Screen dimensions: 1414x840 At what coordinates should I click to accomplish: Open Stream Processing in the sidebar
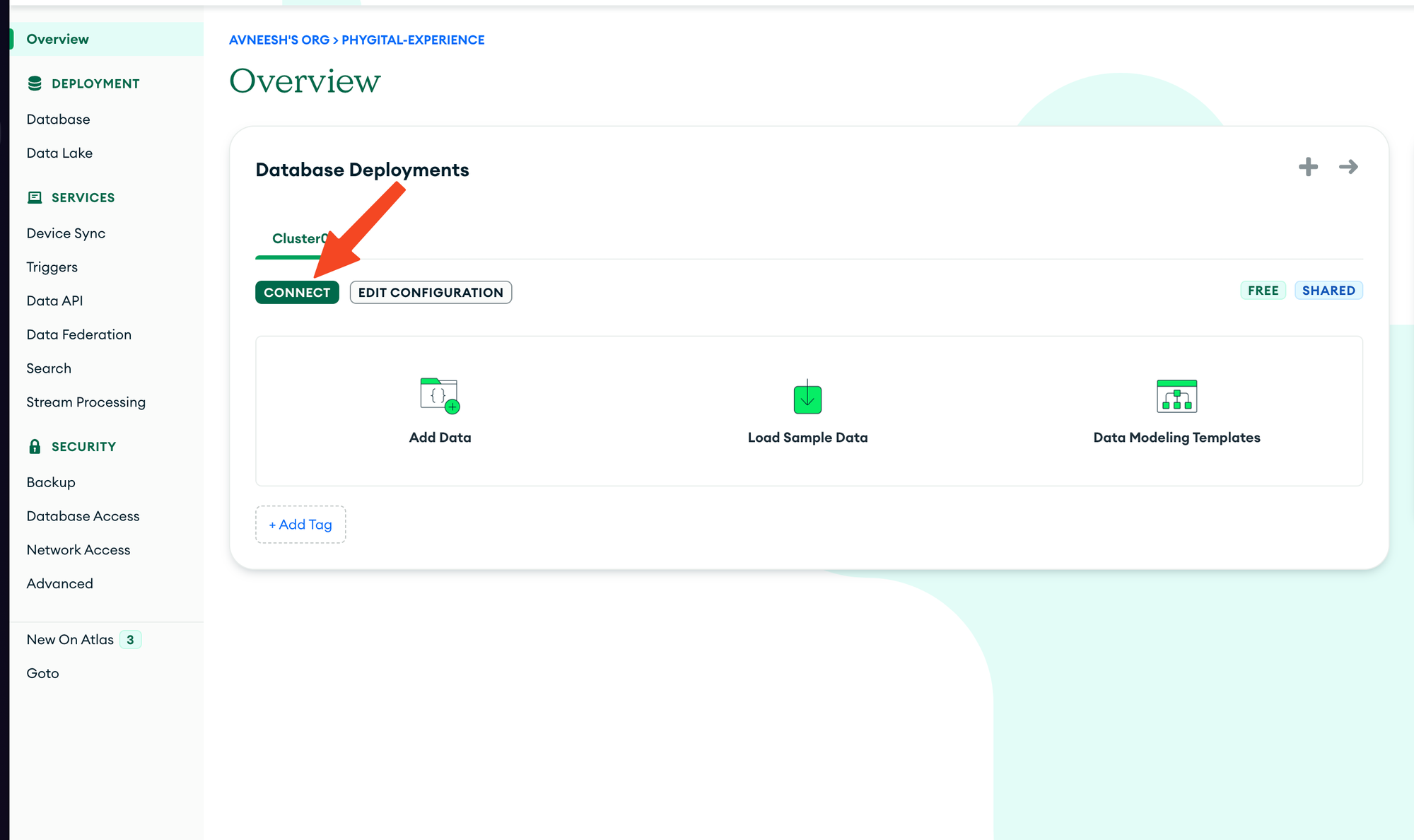pos(86,402)
